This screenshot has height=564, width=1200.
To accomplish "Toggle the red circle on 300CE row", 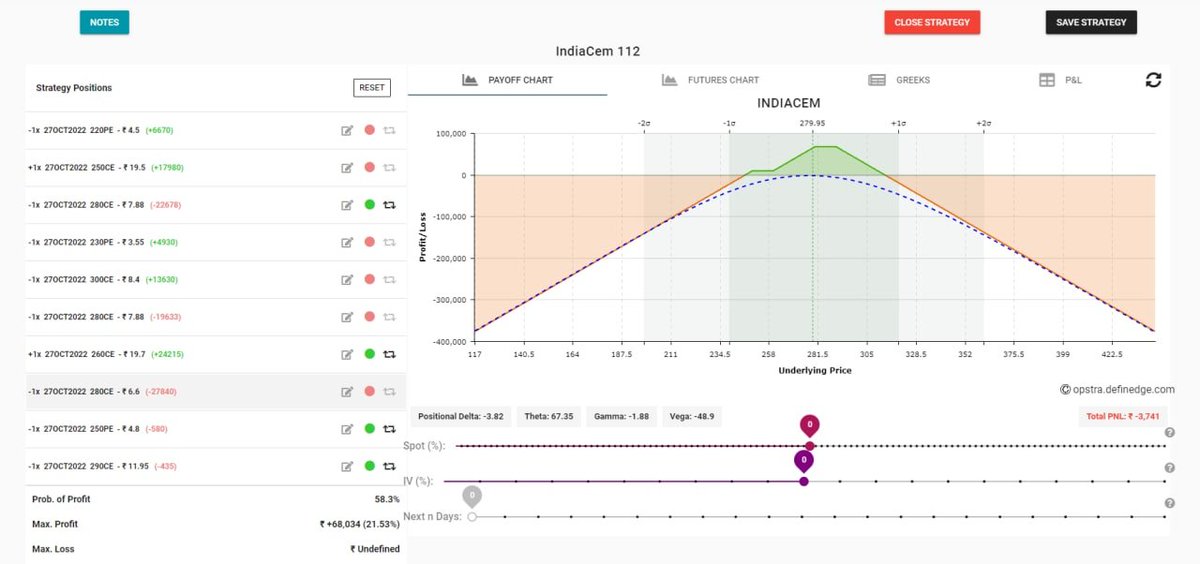I will (369, 279).
